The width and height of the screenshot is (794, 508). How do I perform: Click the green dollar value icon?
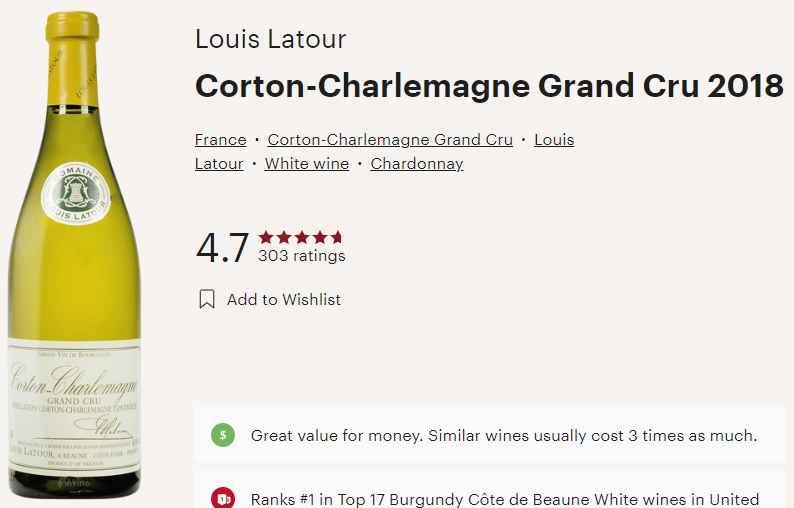[x=223, y=435]
